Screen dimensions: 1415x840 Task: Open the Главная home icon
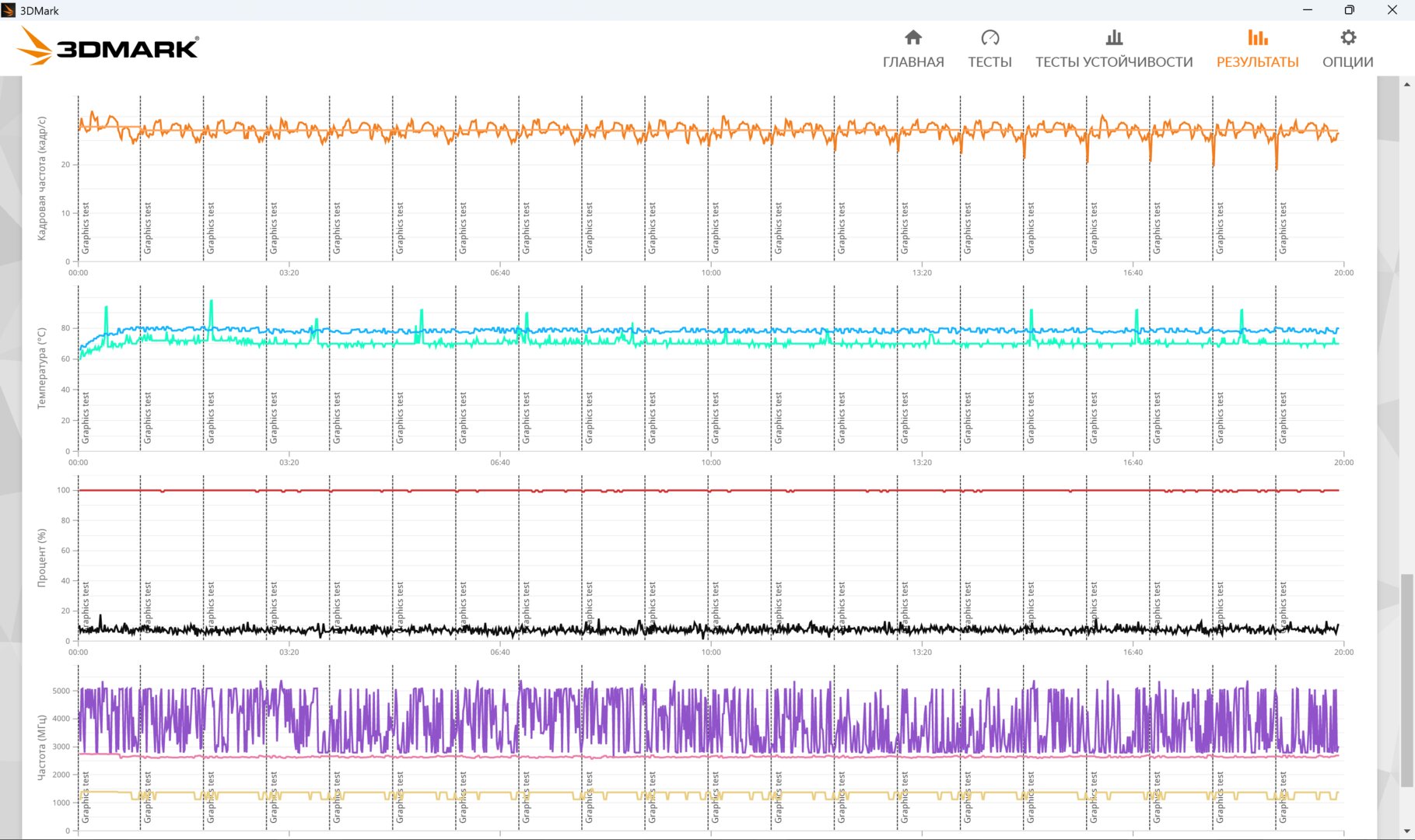(913, 37)
